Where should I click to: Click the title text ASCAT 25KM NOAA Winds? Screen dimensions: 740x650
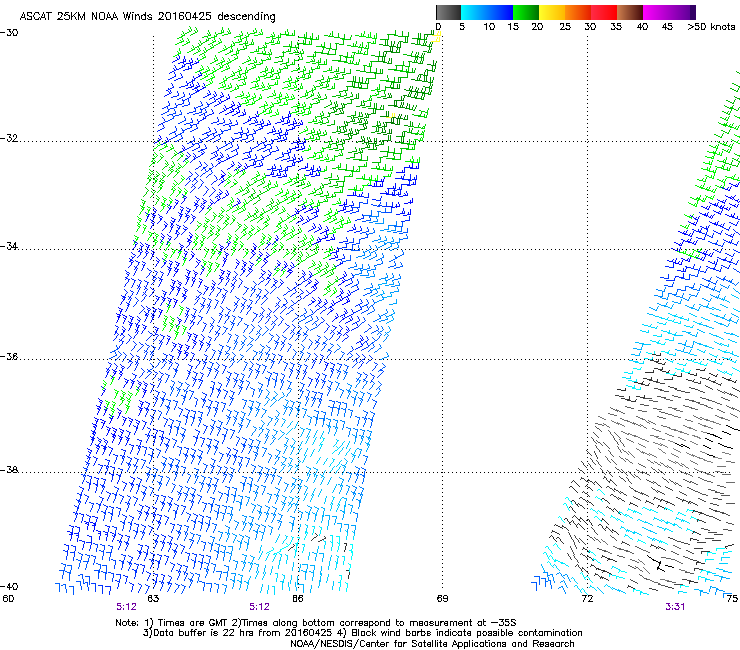(x=87, y=16)
